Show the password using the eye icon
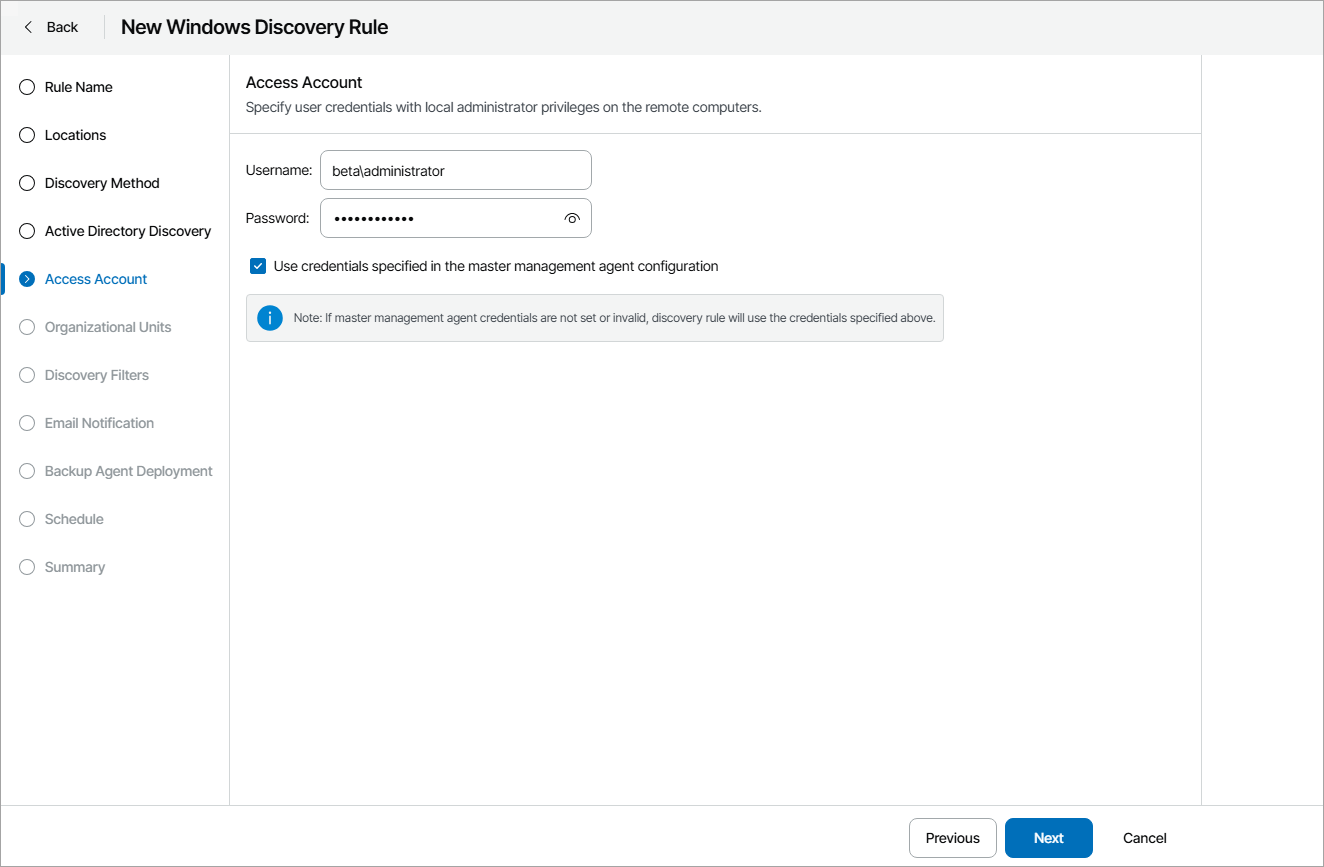 (x=572, y=217)
